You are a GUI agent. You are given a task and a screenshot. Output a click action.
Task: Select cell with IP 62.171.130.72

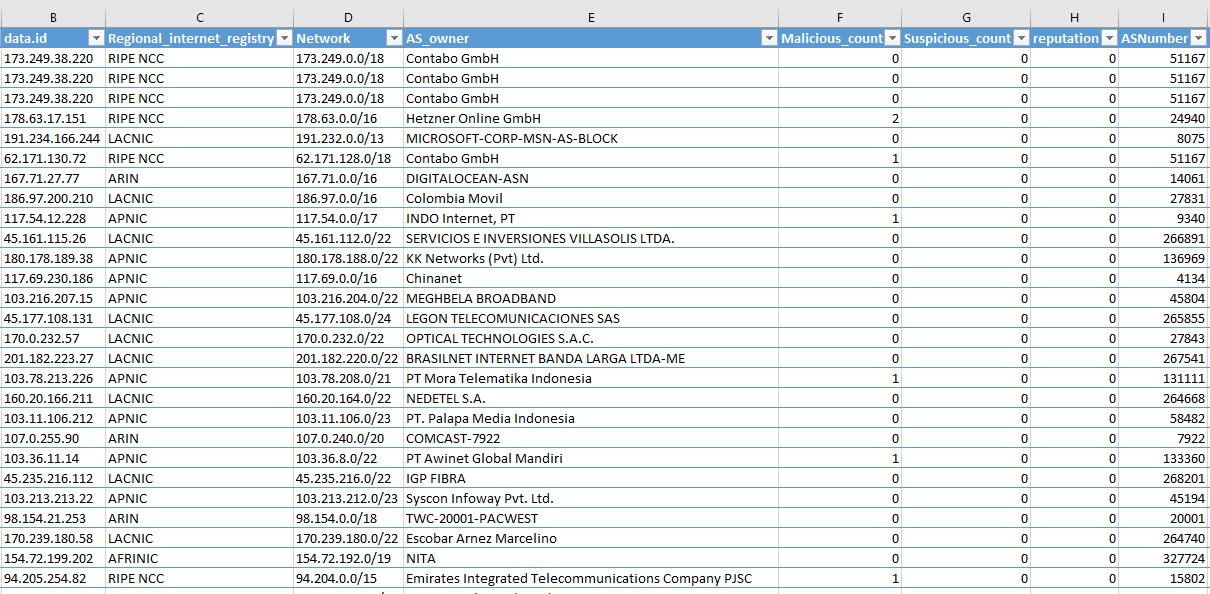coord(53,158)
